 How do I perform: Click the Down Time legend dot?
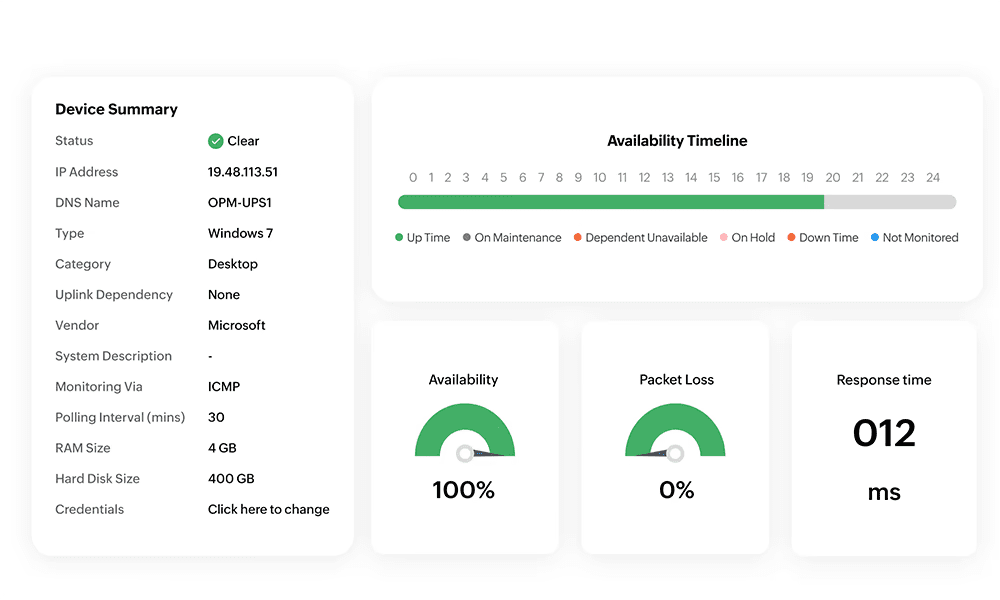click(791, 238)
